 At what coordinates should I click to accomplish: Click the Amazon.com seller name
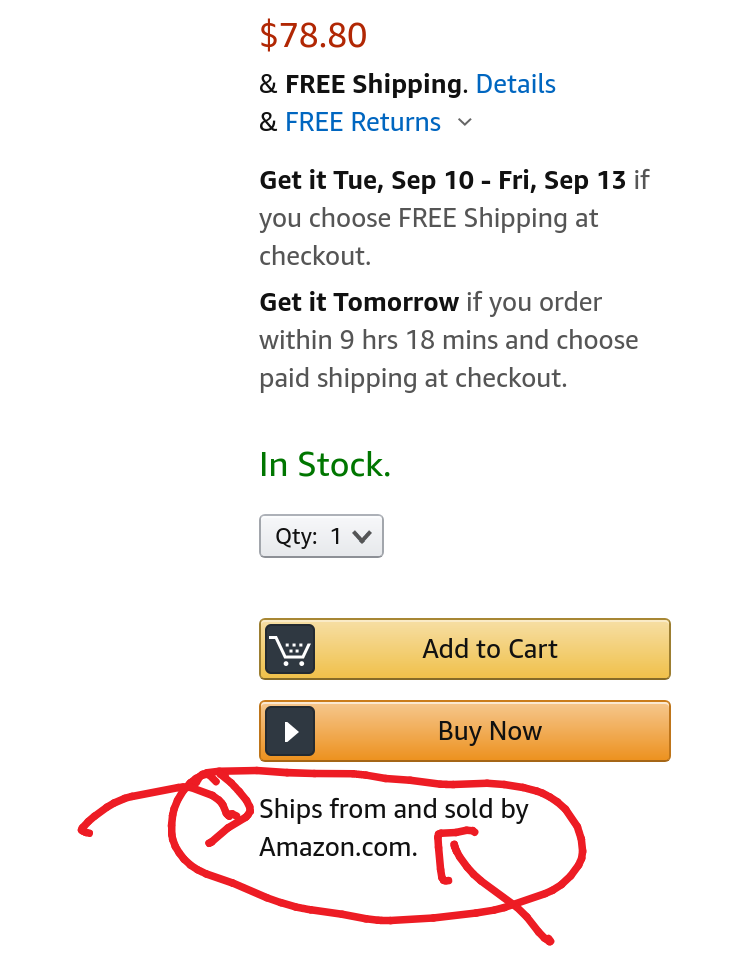pos(338,847)
